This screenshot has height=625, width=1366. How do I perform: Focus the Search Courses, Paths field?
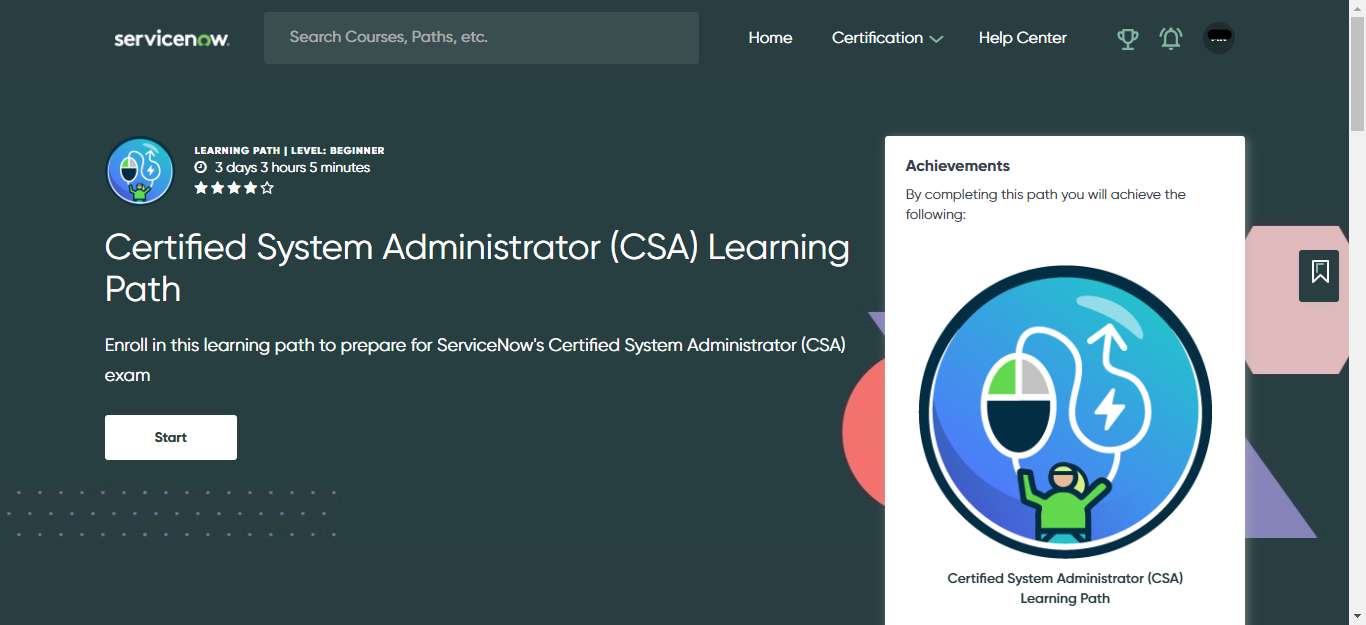[481, 38]
